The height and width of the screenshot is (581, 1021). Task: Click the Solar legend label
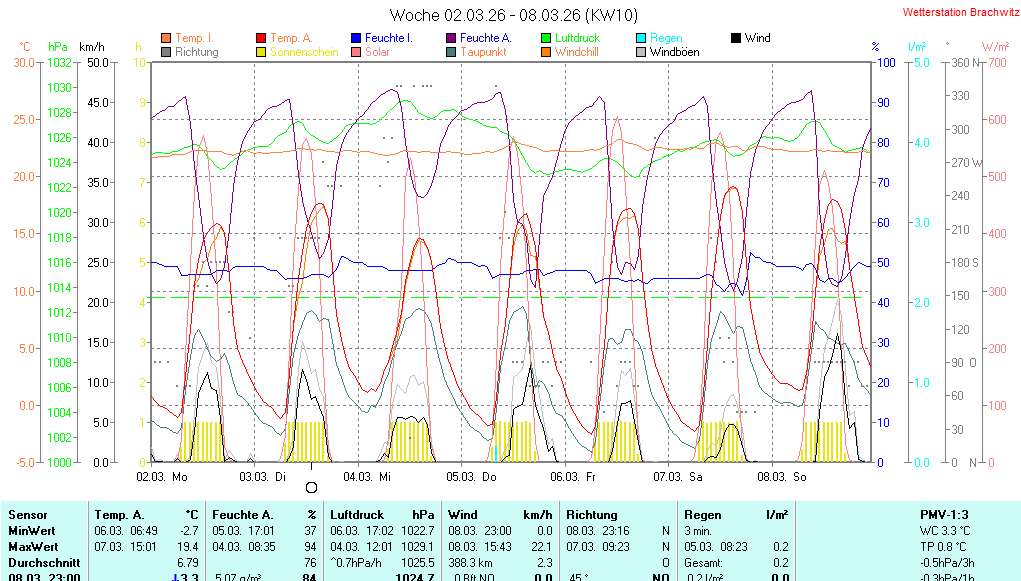point(377,52)
